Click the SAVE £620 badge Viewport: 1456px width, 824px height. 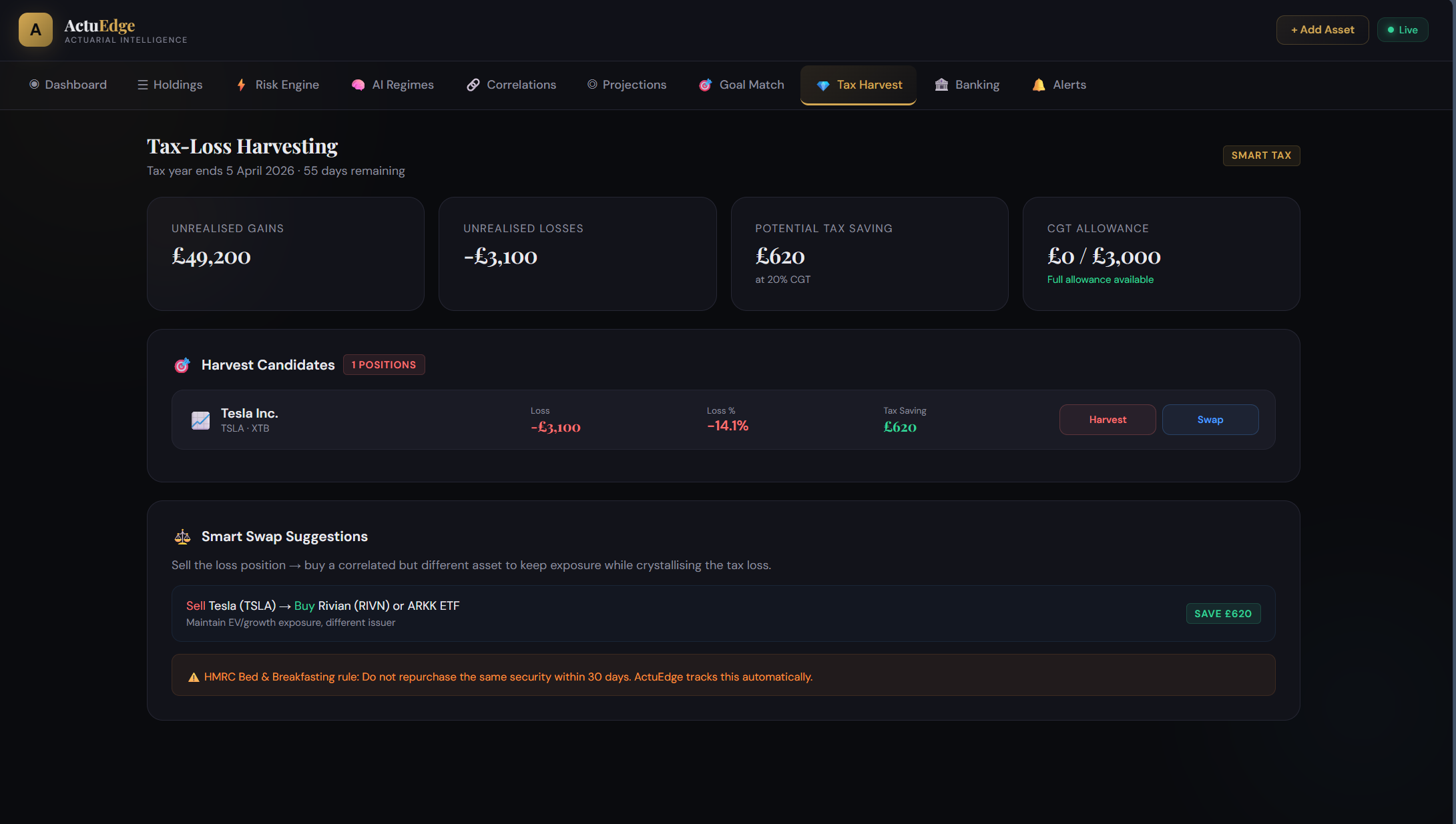tap(1222, 614)
